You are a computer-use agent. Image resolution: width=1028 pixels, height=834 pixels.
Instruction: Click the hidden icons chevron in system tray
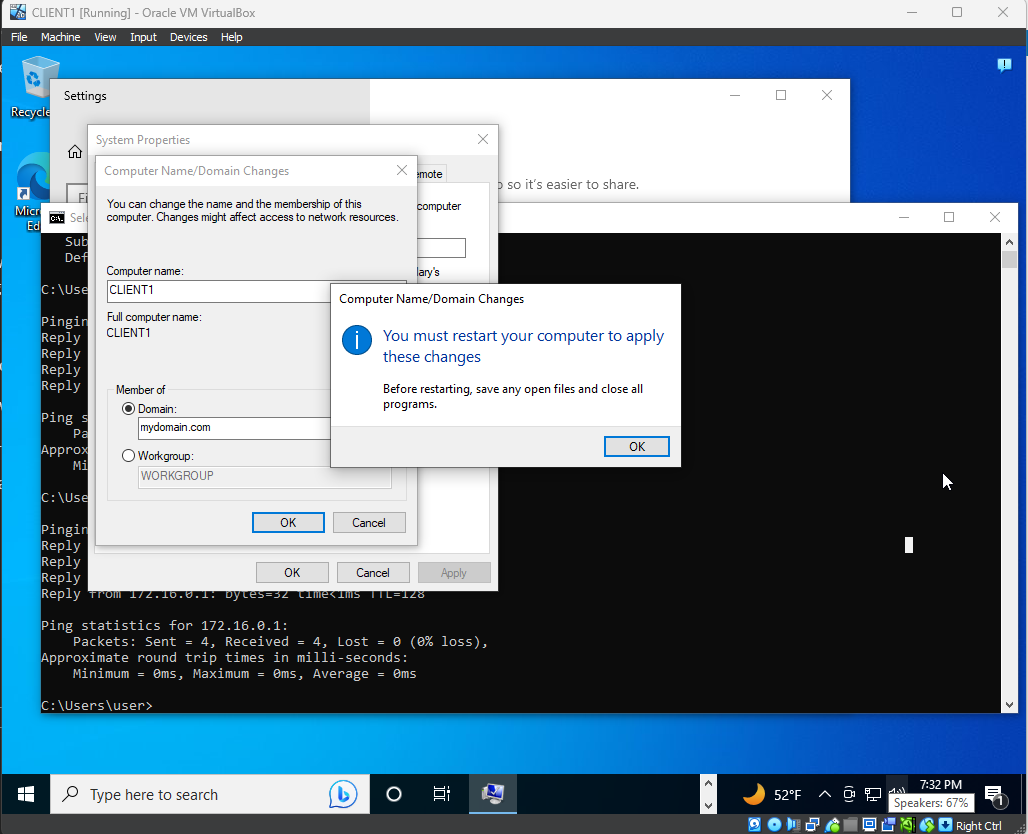click(824, 793)
